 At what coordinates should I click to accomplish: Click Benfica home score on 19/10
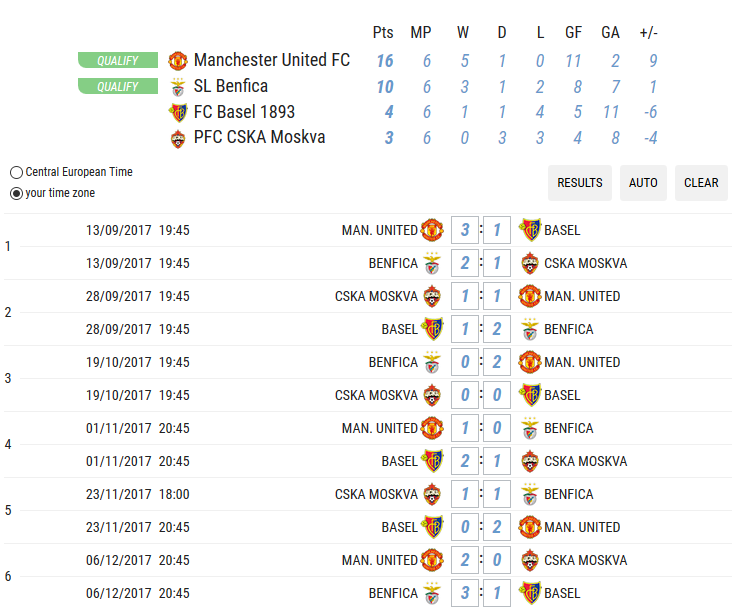click(465, 362)
